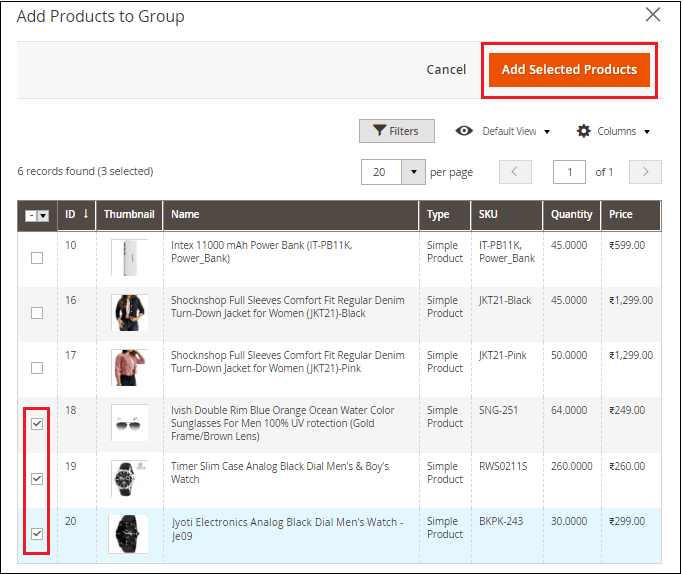Click the gear icon for Columns
The width and height of the screenshot is (683, 574).
(x=583, y=131)
